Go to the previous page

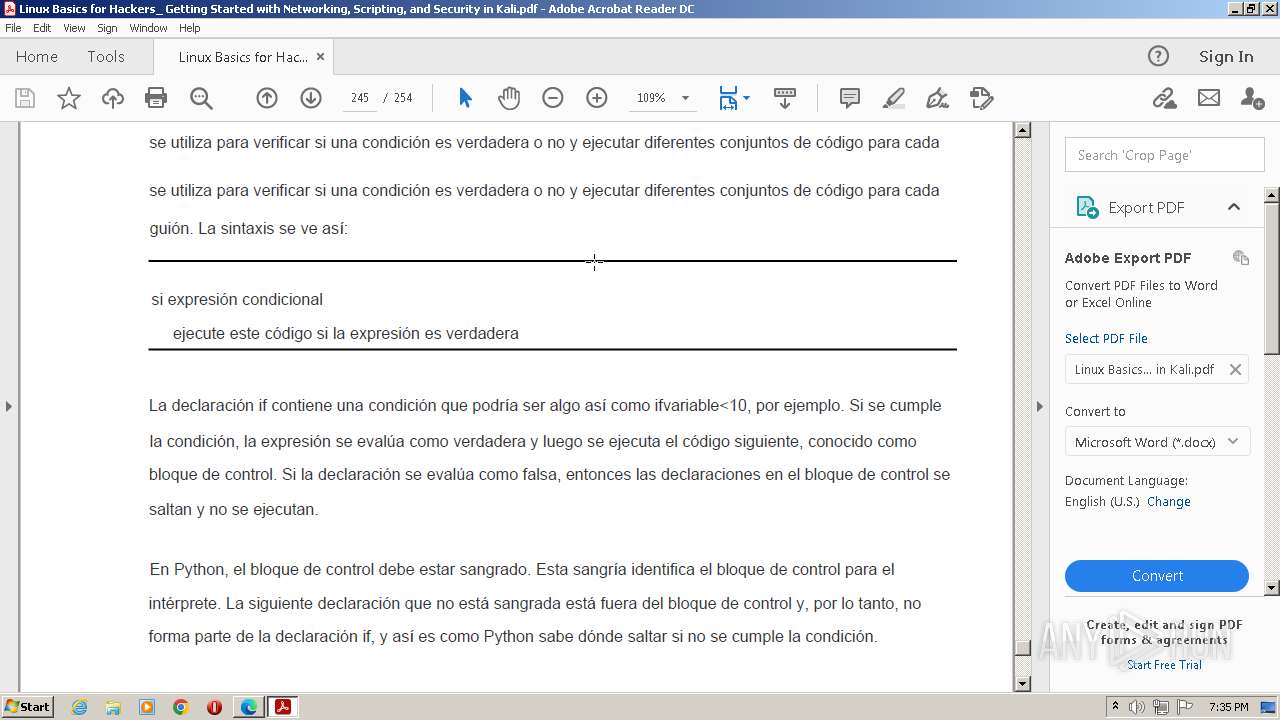[x=267, y=98]
